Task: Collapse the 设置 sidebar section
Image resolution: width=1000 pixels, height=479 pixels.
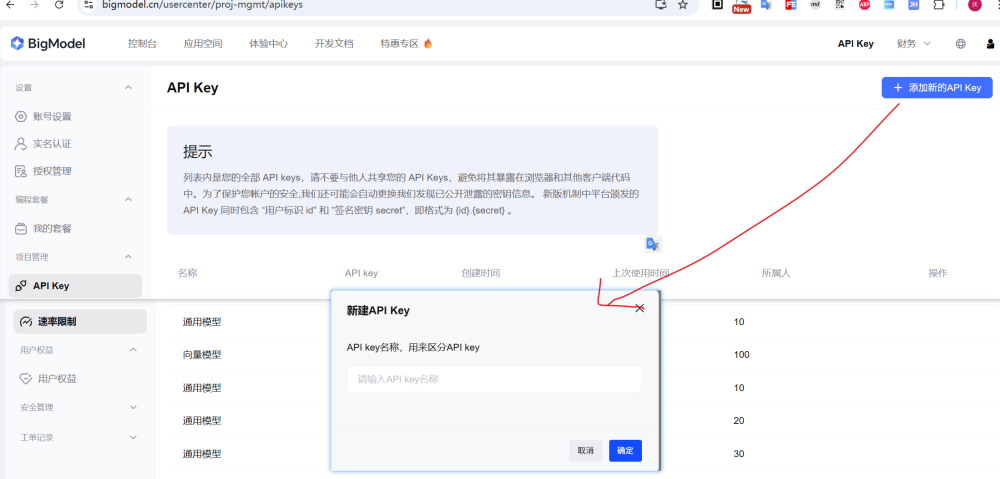Action: 128,88
